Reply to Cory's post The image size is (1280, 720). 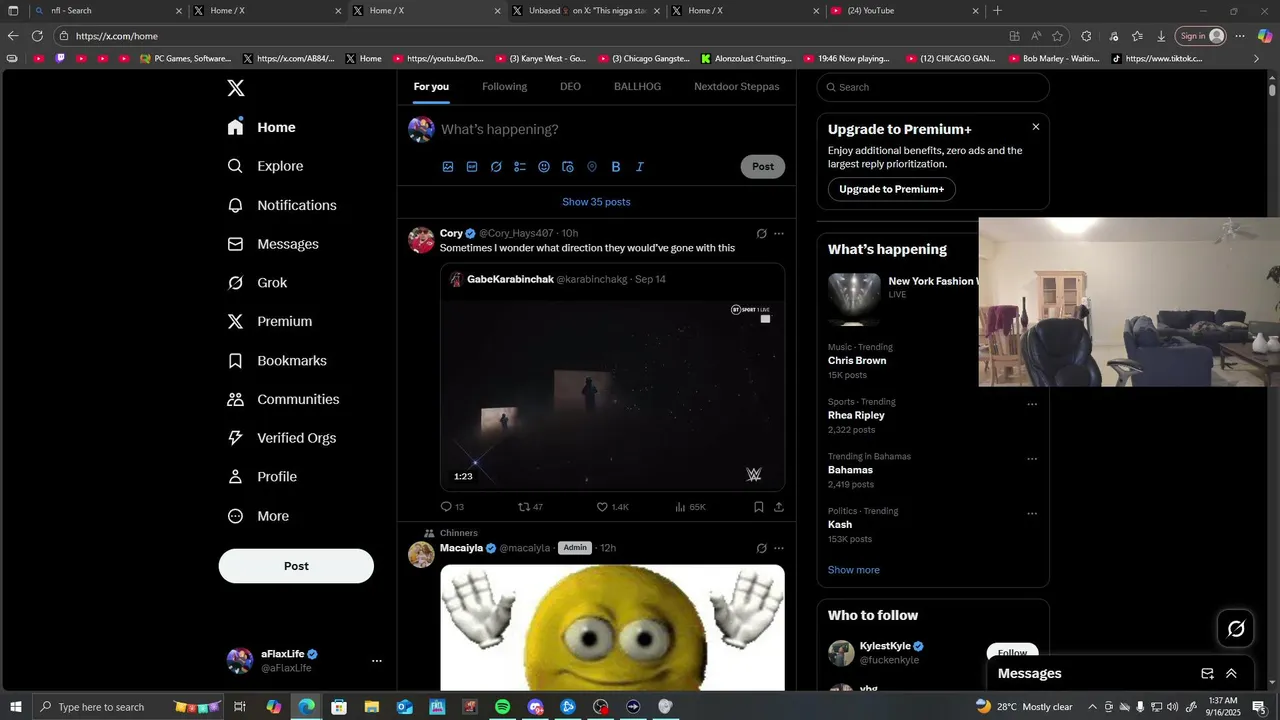(x=452, y=507)
